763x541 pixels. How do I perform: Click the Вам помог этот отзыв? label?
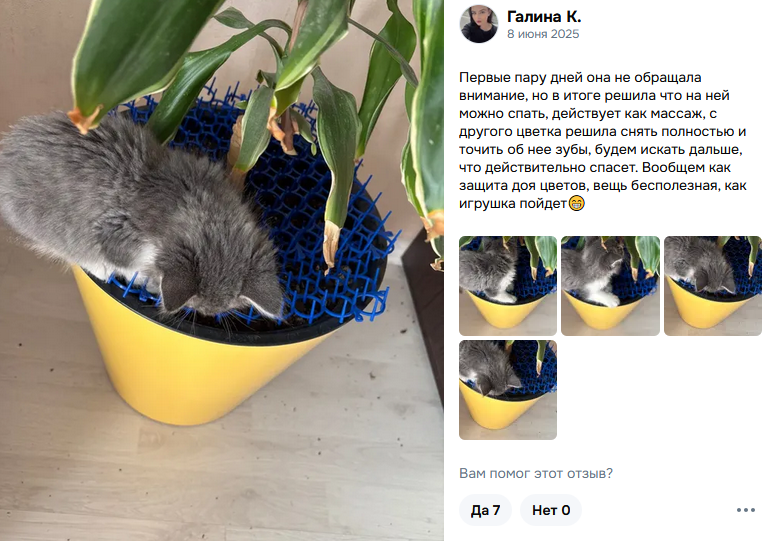536,473
